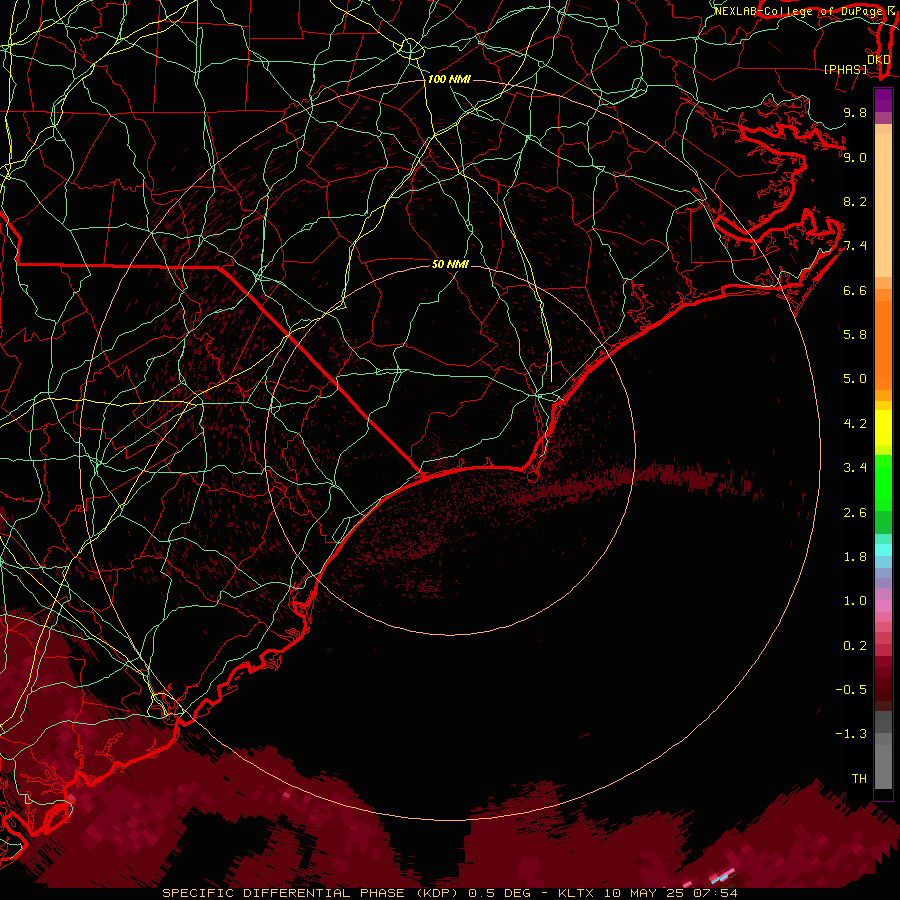Click the -1.3 value on the color scale
The width and height of the screenshot is (900, 900).
[851, 734]
